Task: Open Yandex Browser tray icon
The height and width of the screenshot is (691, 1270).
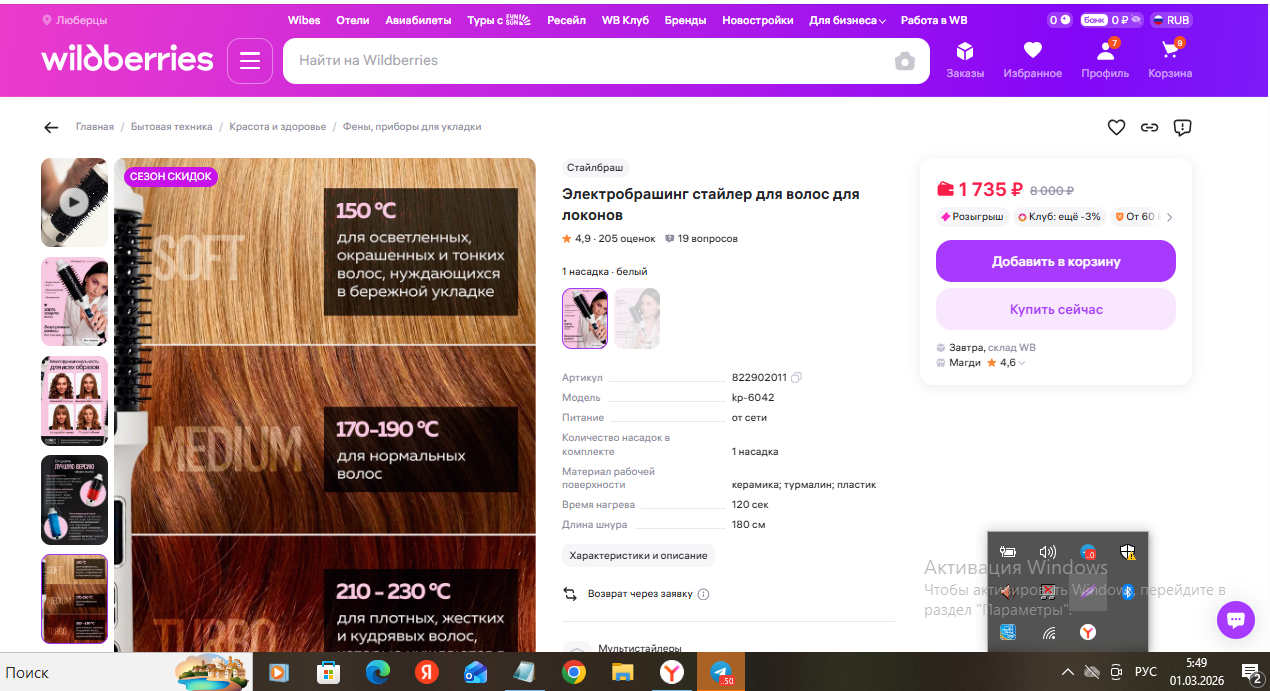Action: tap(1088, 632)
